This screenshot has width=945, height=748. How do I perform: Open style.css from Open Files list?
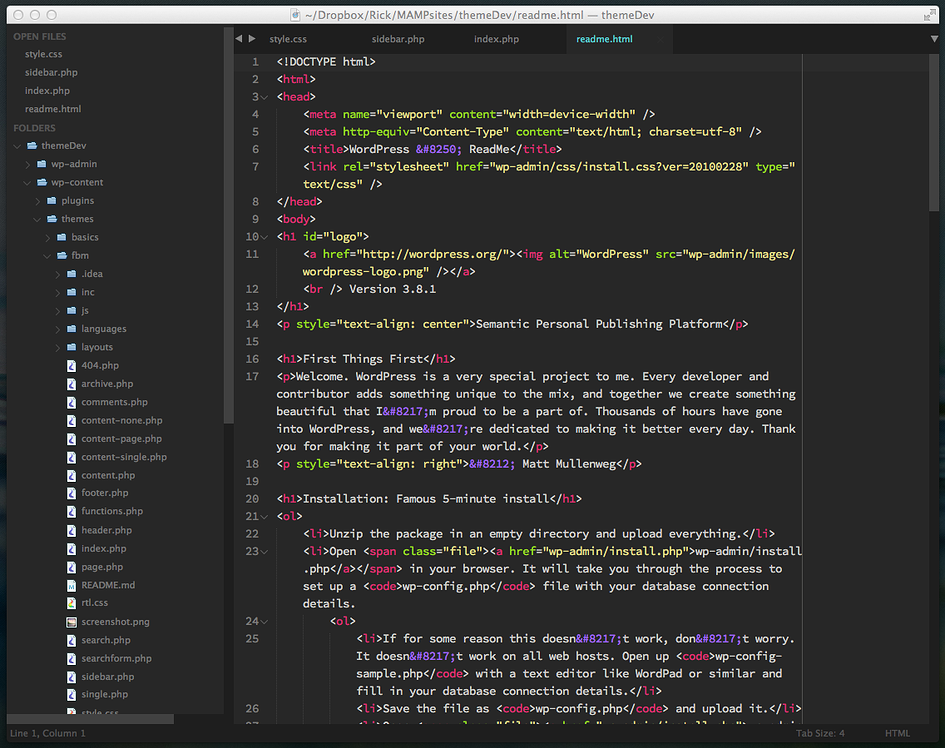point(43,54)
